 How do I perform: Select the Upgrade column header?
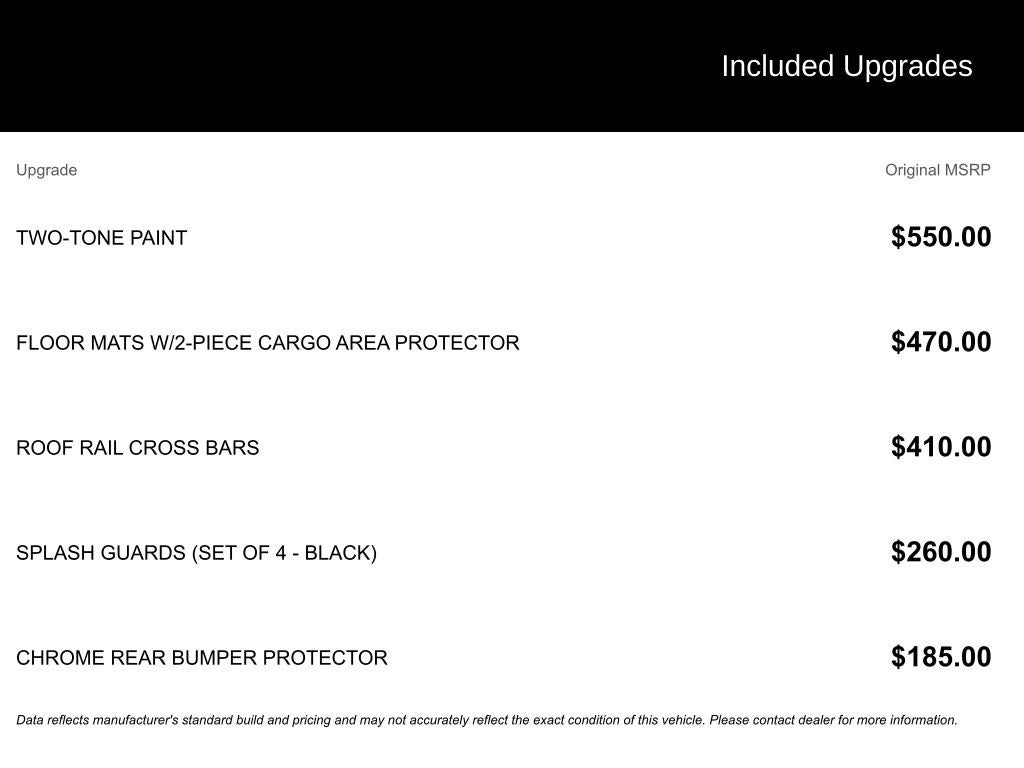pos(46,170)
